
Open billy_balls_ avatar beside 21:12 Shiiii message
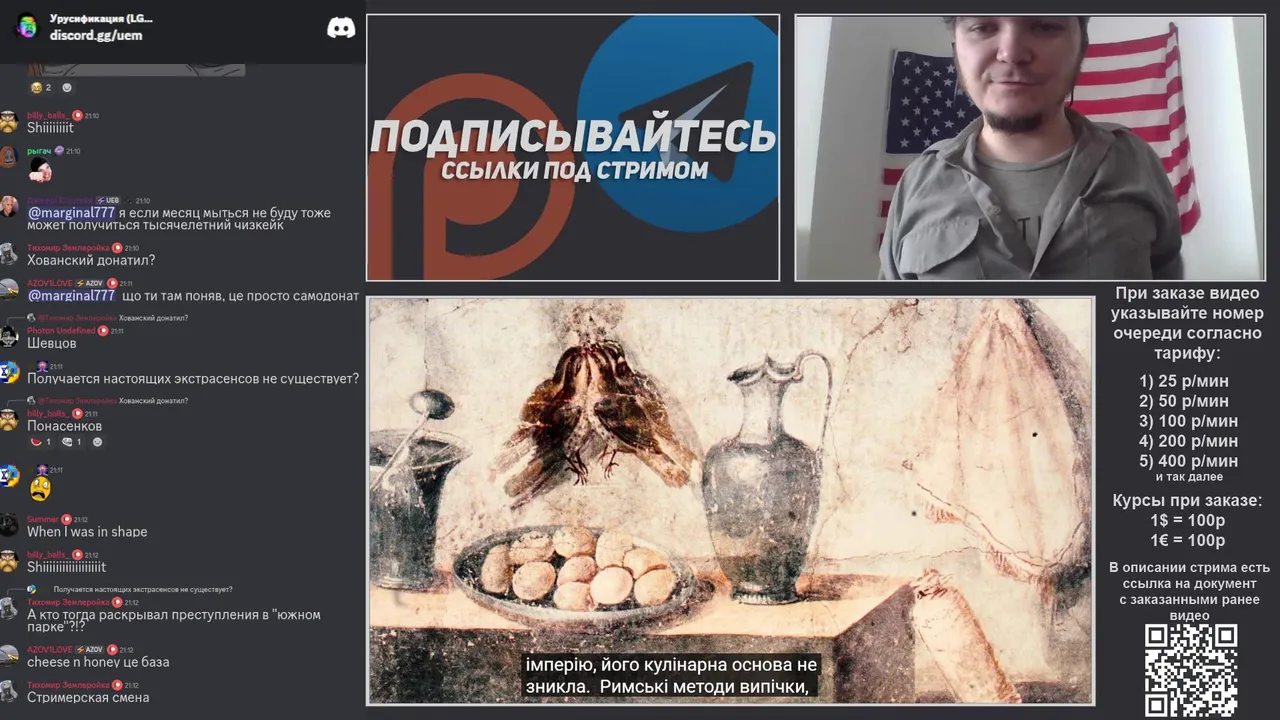click(9, 560)
